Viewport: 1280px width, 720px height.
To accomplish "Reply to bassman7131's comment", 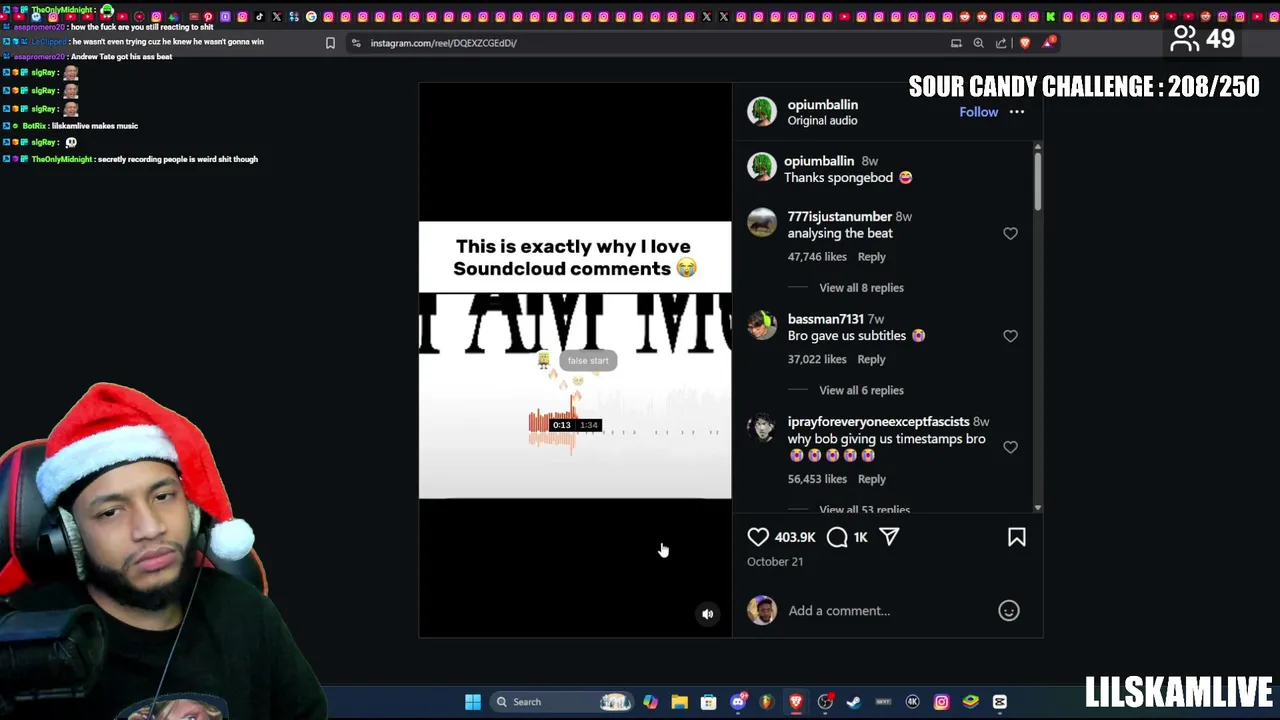I will pos(871,359).
